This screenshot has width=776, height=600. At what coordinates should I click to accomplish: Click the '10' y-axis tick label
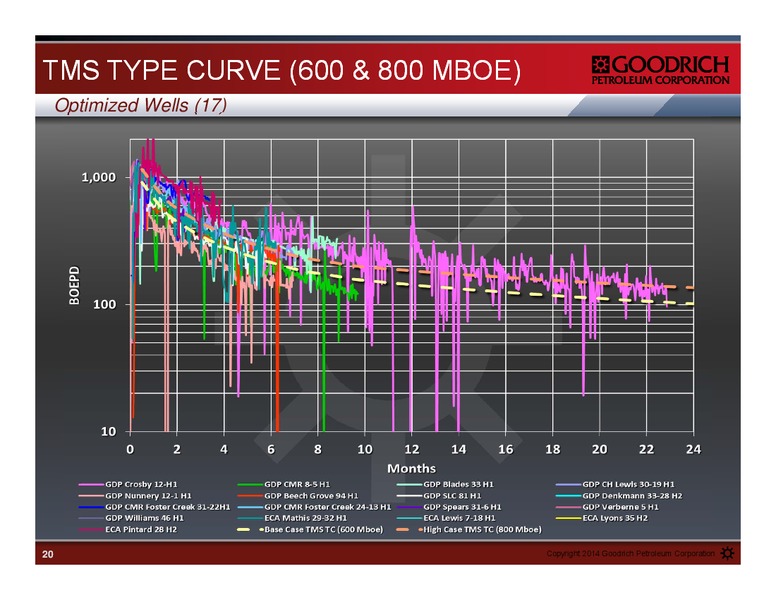pyautogui.click(x=108, y=431)
